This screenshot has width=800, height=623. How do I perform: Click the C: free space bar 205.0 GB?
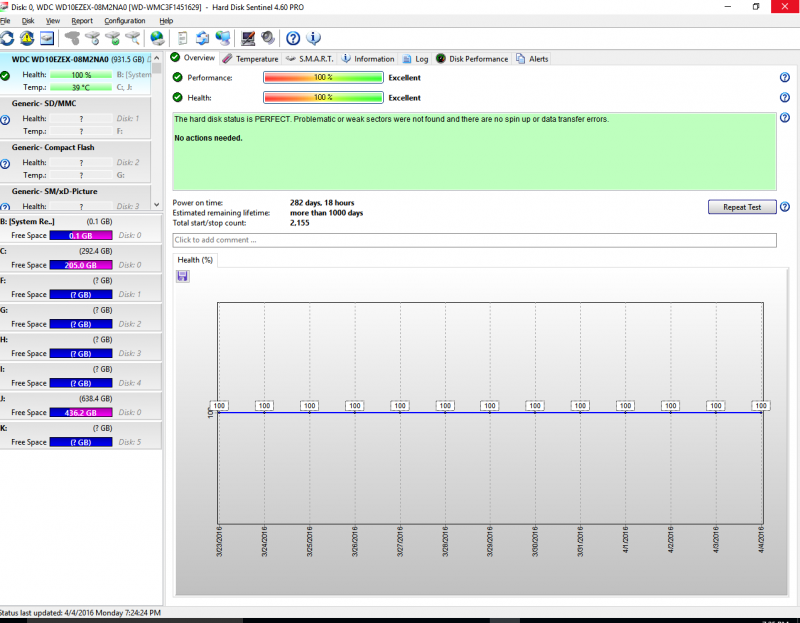pos(81,265)
